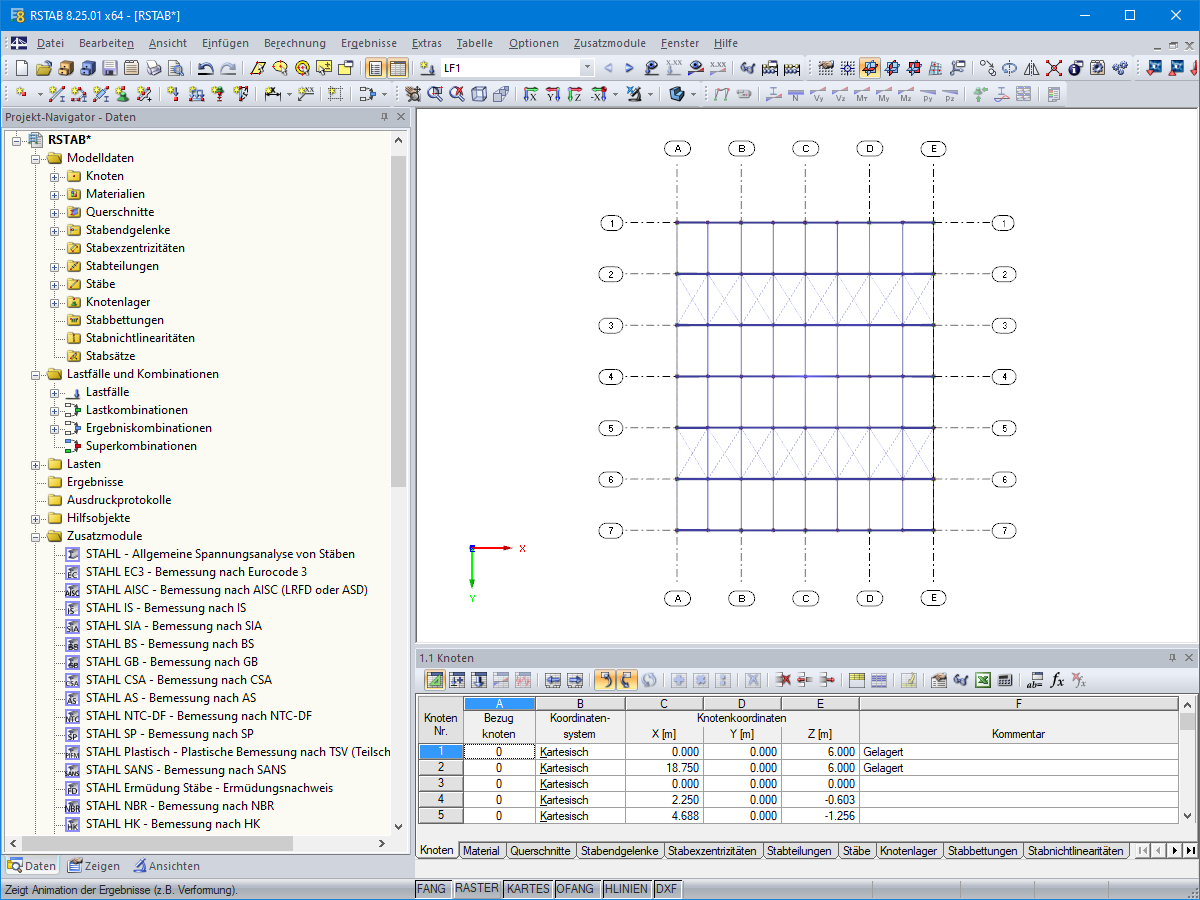Screen dimensions: 1200x900
Task: Click the view in X direction icon
Action: click(531, 94)
